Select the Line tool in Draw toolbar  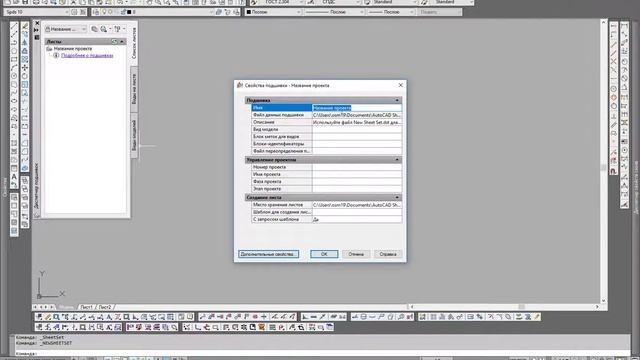click(x=14, y=26)
